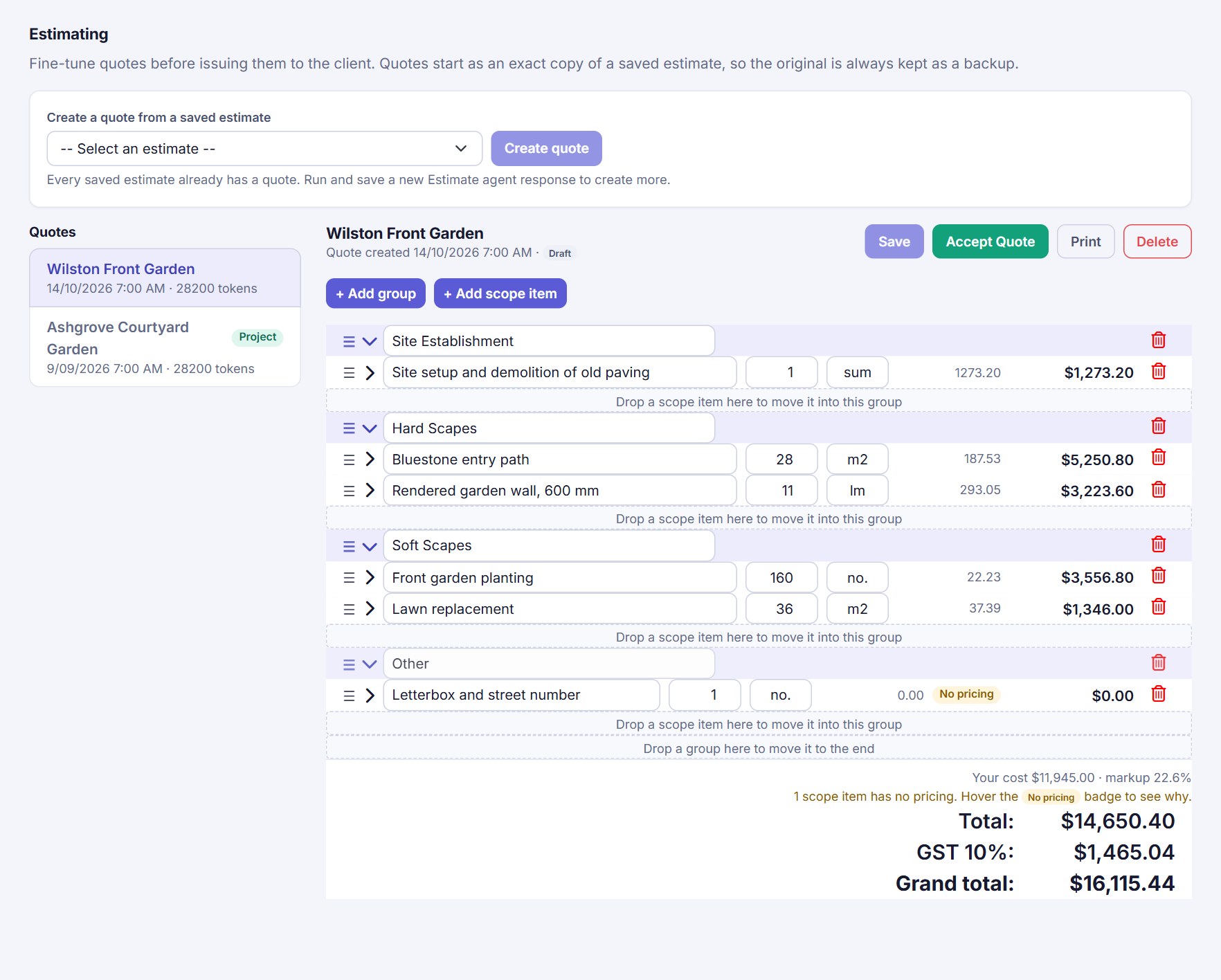Click the drag handle beside Lawn replacement
The width and height of the screenshot is (1221, 980).
coord(349,609)
